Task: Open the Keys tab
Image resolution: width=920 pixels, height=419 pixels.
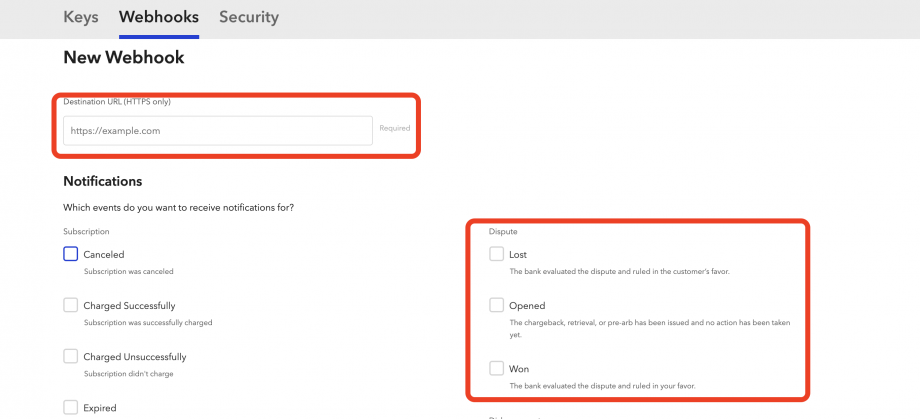Action: [81, 17]
